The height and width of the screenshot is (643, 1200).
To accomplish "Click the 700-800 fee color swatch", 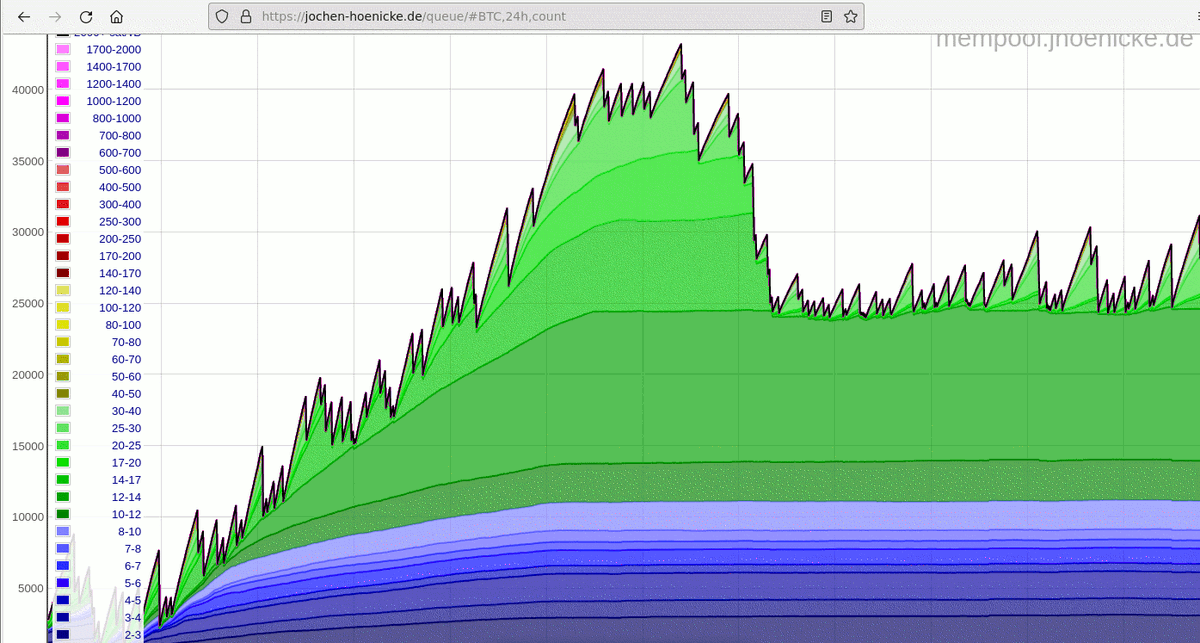I will click(x=63, y=135).
